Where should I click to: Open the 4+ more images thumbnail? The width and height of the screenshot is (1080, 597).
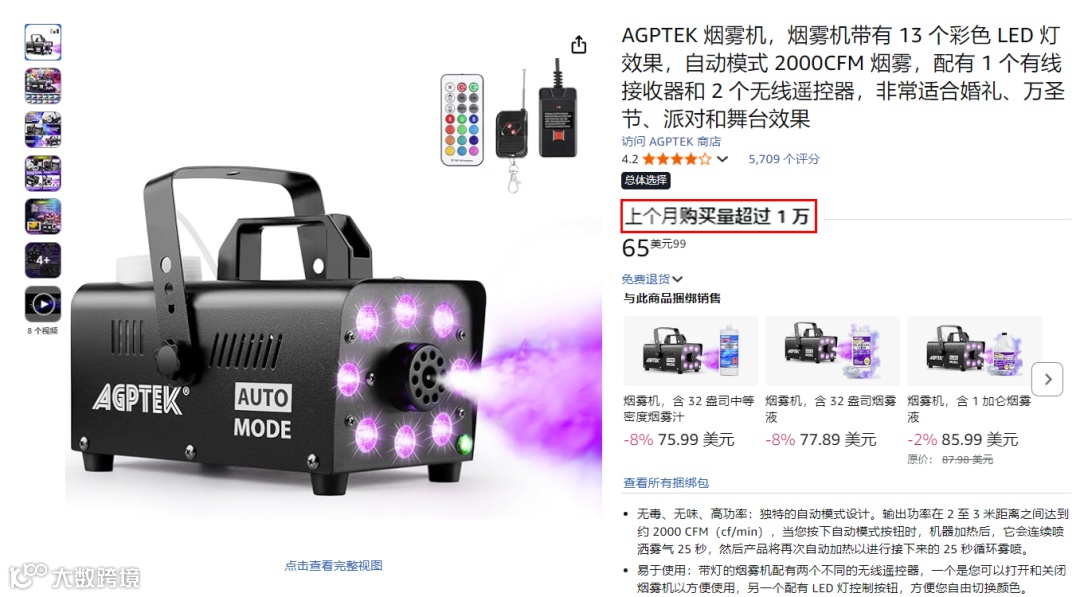coord(43,260)
